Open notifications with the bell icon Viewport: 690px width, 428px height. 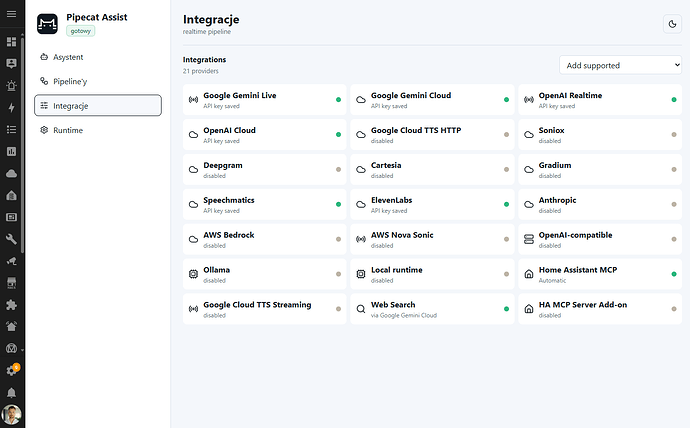point(11,393)
